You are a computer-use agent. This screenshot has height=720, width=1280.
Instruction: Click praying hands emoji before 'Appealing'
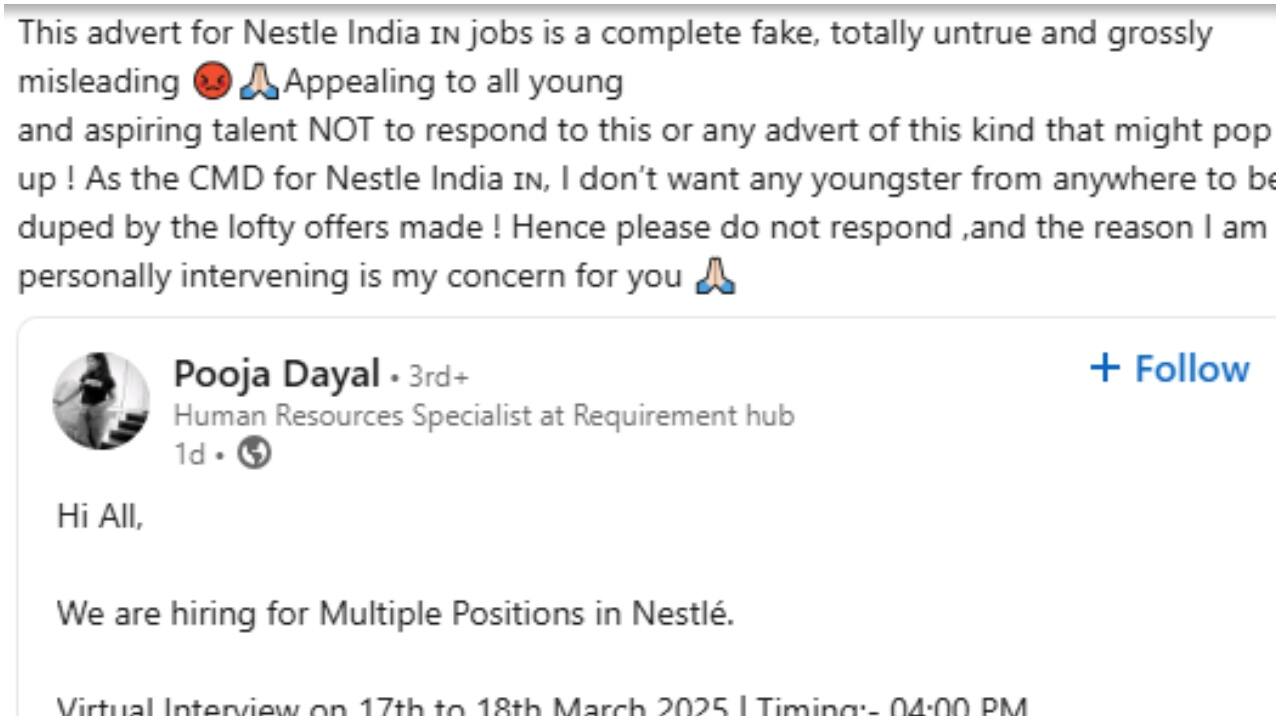point(258,82)
